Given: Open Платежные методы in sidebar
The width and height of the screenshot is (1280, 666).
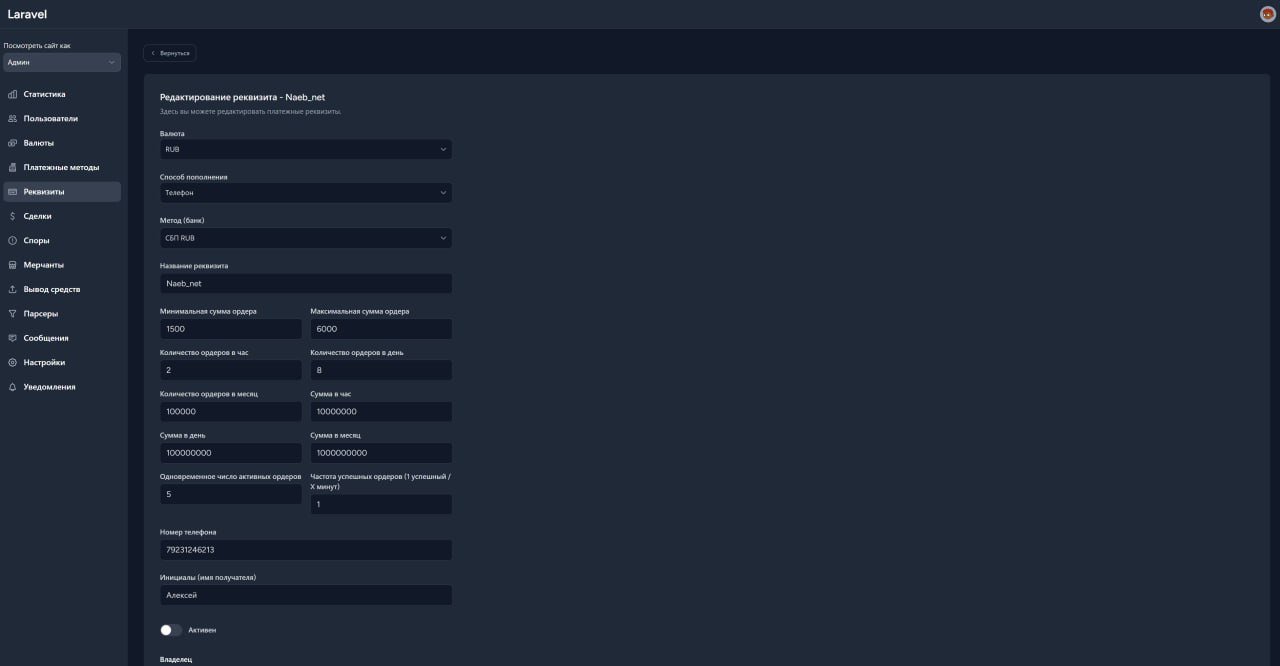Looking at the screenshot, I should (x=61, y=167).
